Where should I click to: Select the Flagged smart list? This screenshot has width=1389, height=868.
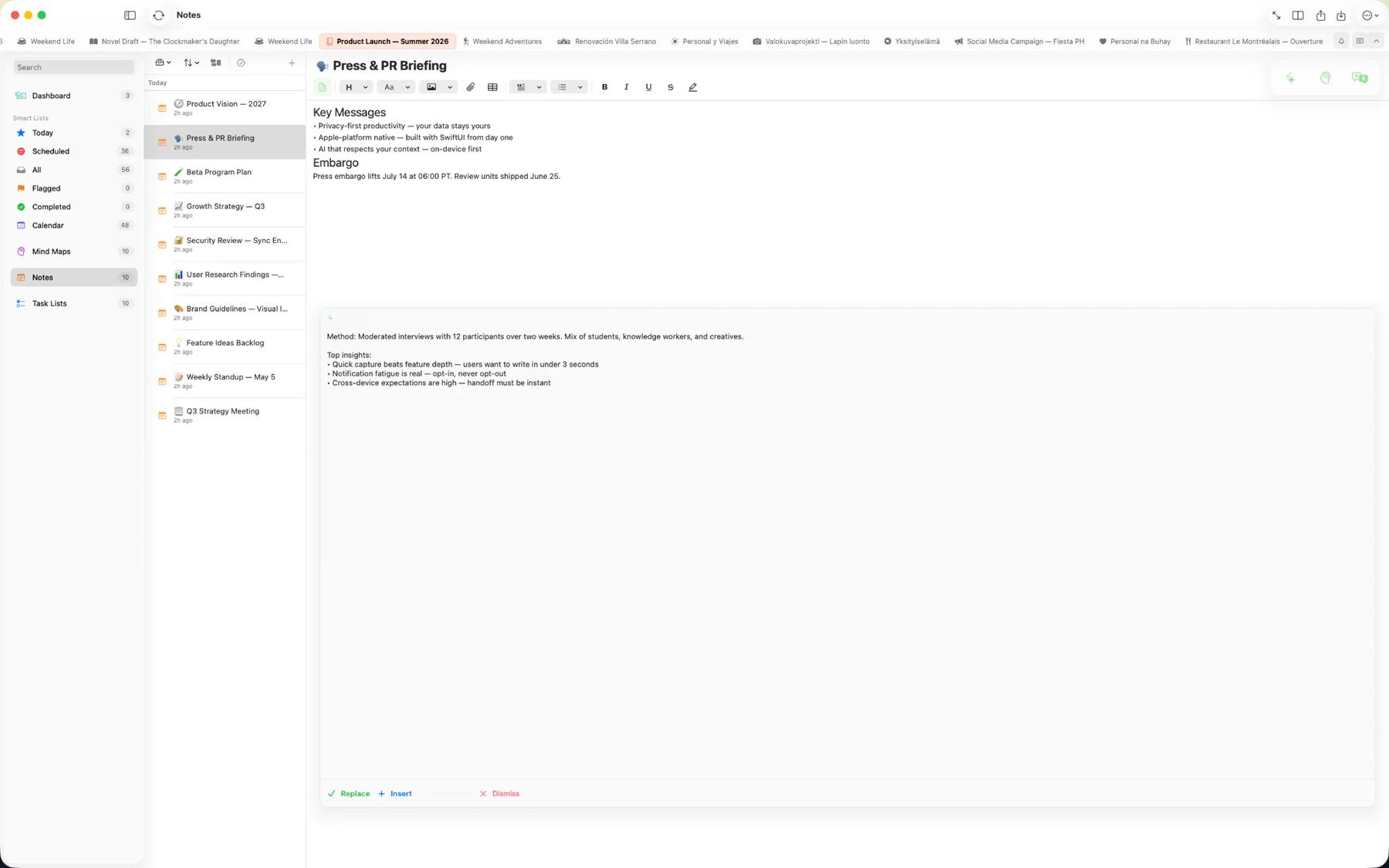74,188
